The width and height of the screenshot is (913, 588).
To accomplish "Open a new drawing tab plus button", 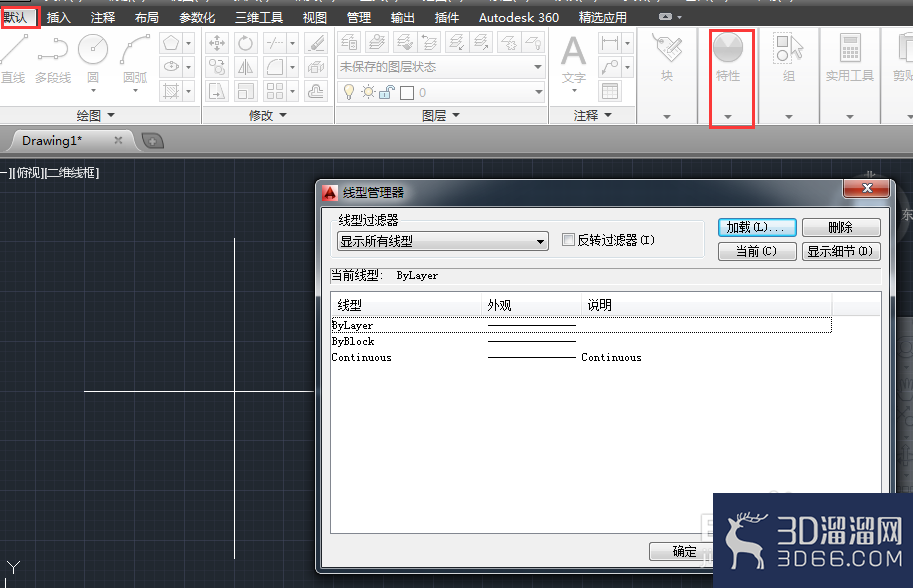I will click(x=153, y=141).
